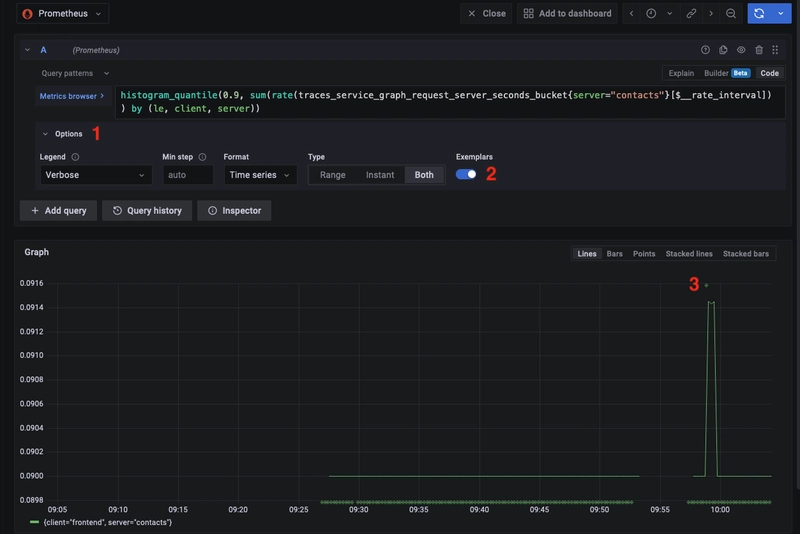Run query refresh button

(759, 14)
